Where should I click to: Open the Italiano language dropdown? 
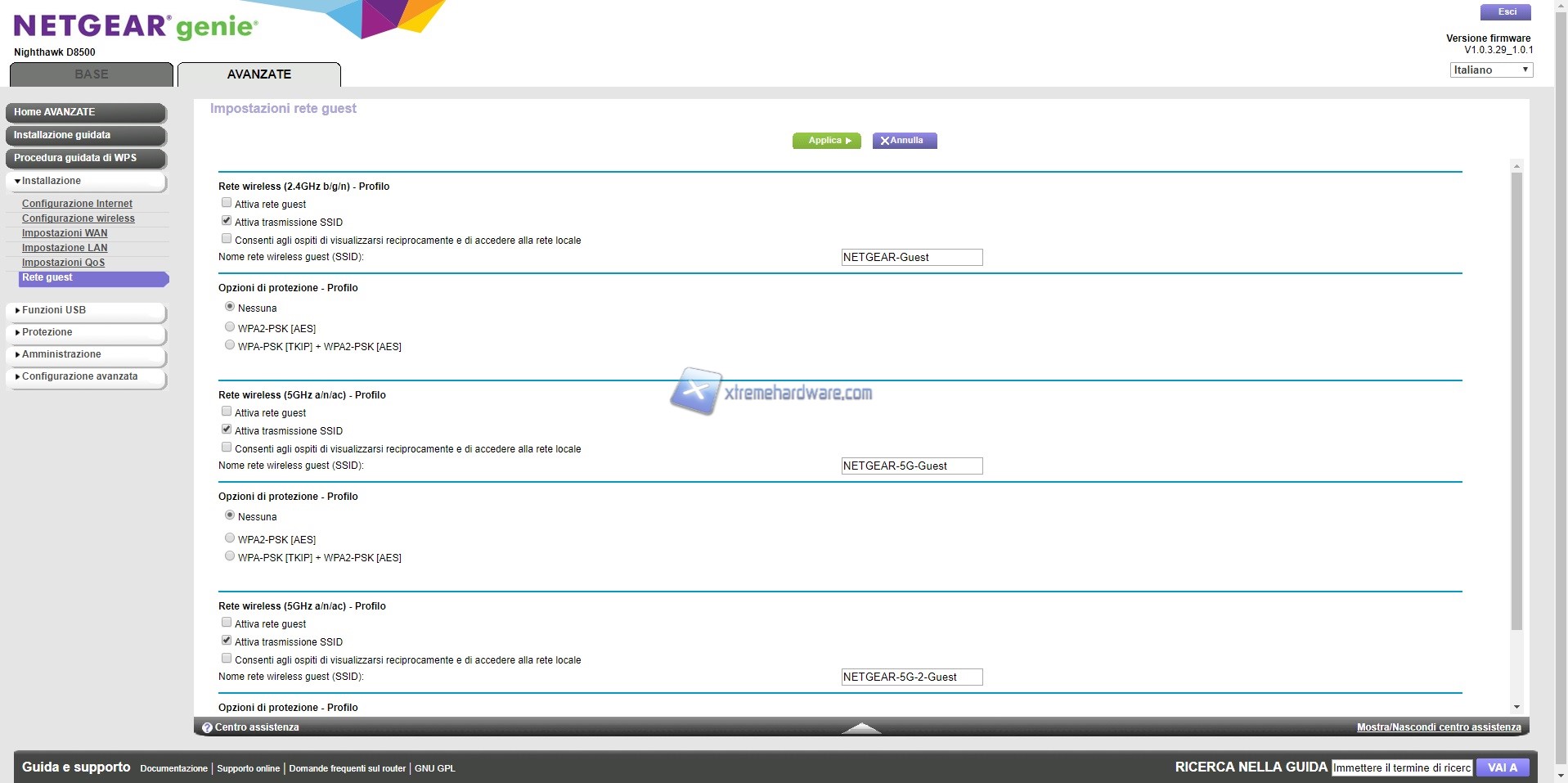[1491, 70]
